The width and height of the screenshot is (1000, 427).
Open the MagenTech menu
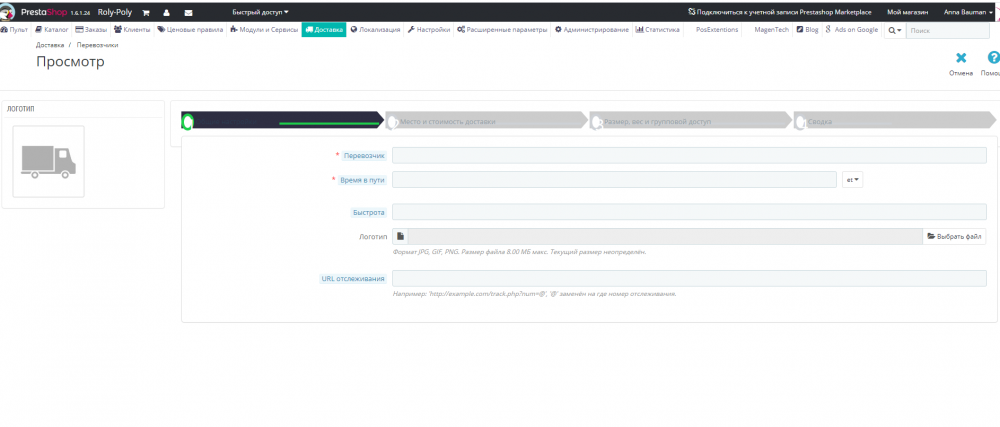pyautogui.click(x=772, y=30)
